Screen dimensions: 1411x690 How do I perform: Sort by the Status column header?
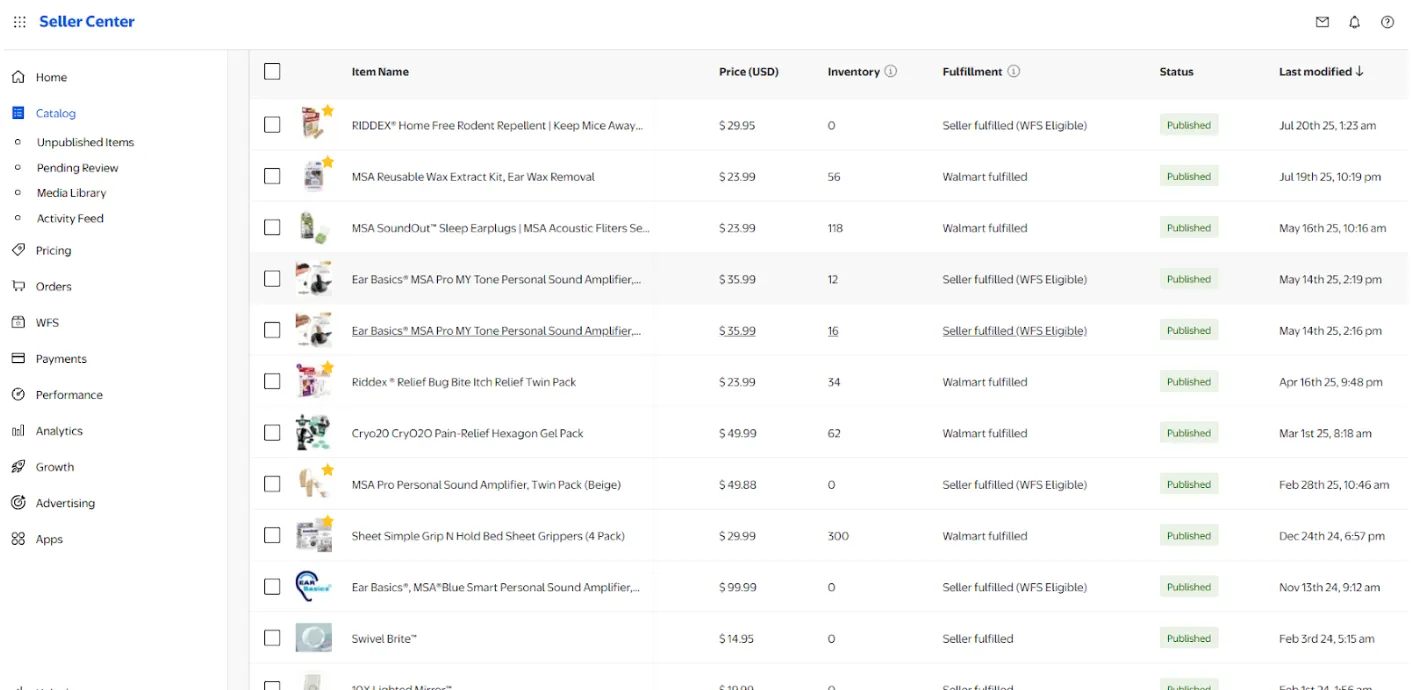(1176, 71)
